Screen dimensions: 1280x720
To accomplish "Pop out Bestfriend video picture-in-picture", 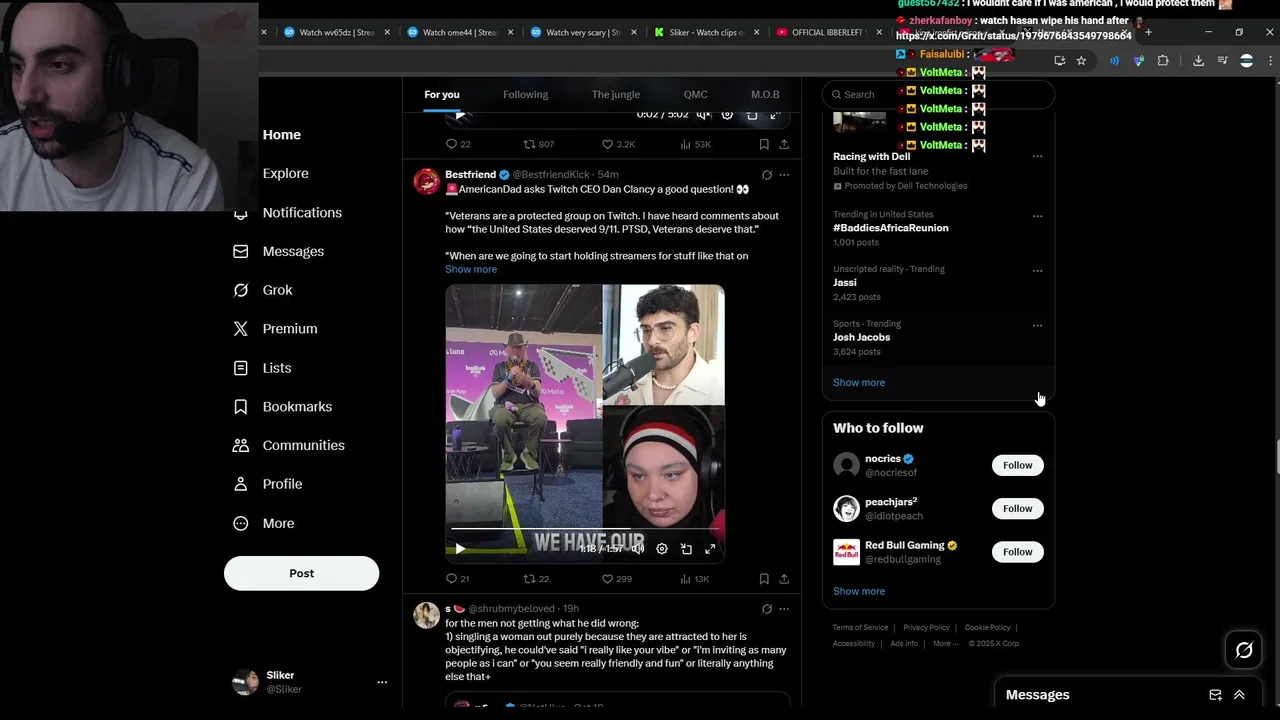I will (686, 549).
